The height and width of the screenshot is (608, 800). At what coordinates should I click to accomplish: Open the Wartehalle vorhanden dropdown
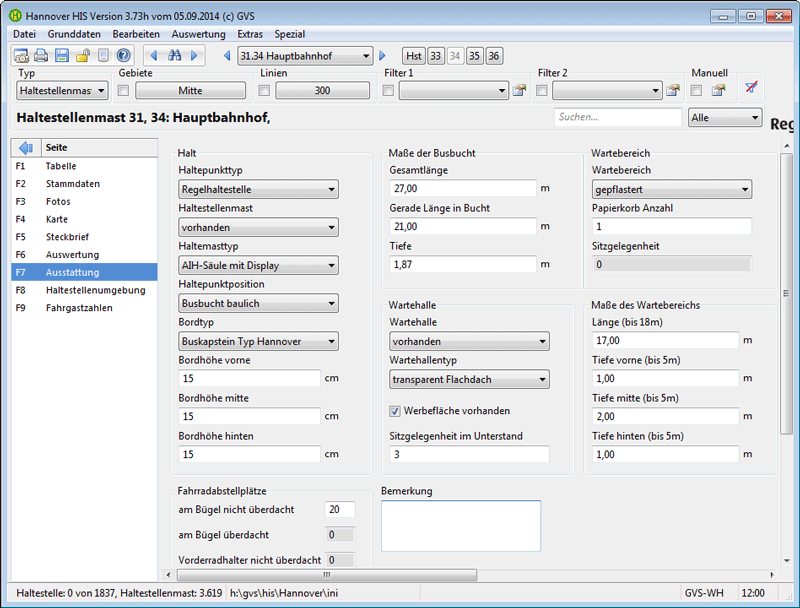469,341
